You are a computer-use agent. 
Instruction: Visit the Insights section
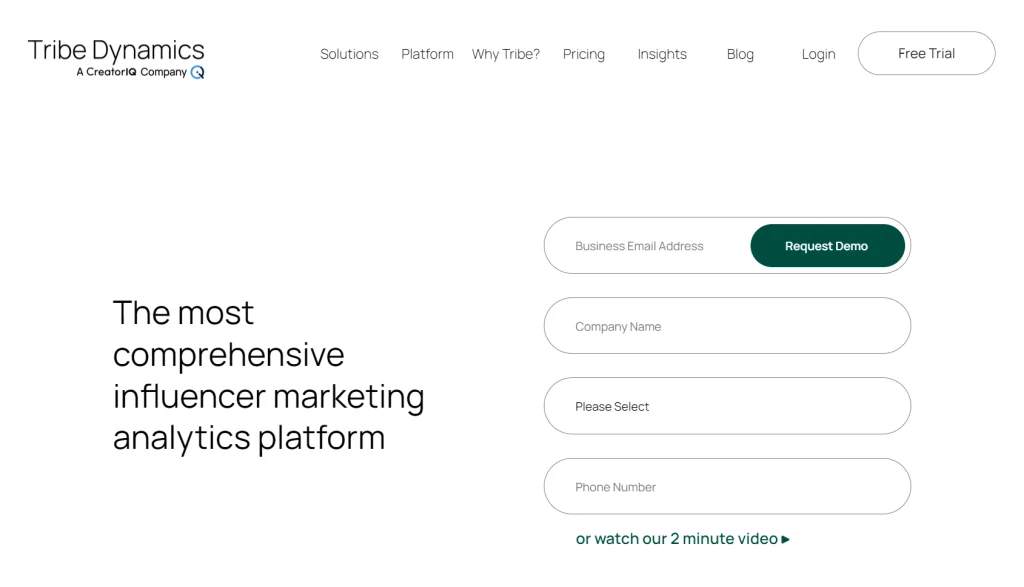(662, 54)
